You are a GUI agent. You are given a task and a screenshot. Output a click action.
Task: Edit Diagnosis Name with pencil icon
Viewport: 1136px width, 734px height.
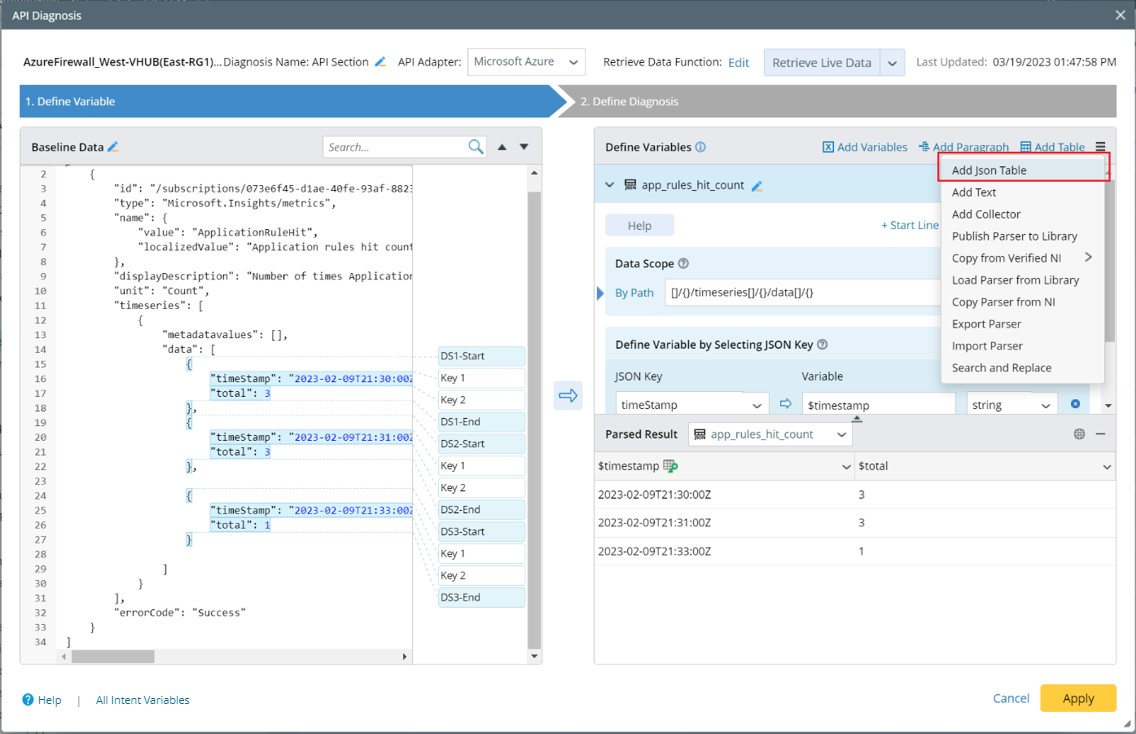[x=380, y=62]
